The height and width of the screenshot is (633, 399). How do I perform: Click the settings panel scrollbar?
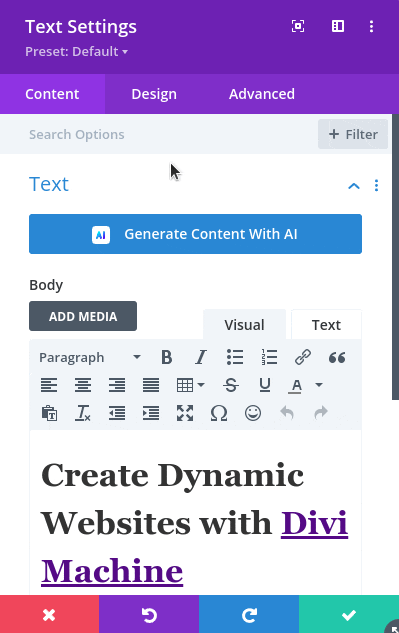click(x=395, y=257)
